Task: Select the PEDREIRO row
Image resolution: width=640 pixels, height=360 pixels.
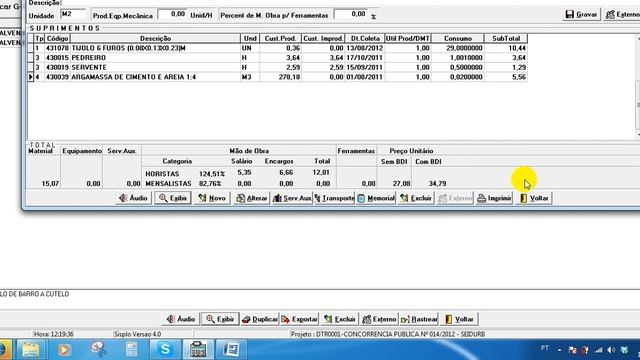Action: tap(278, 58)
